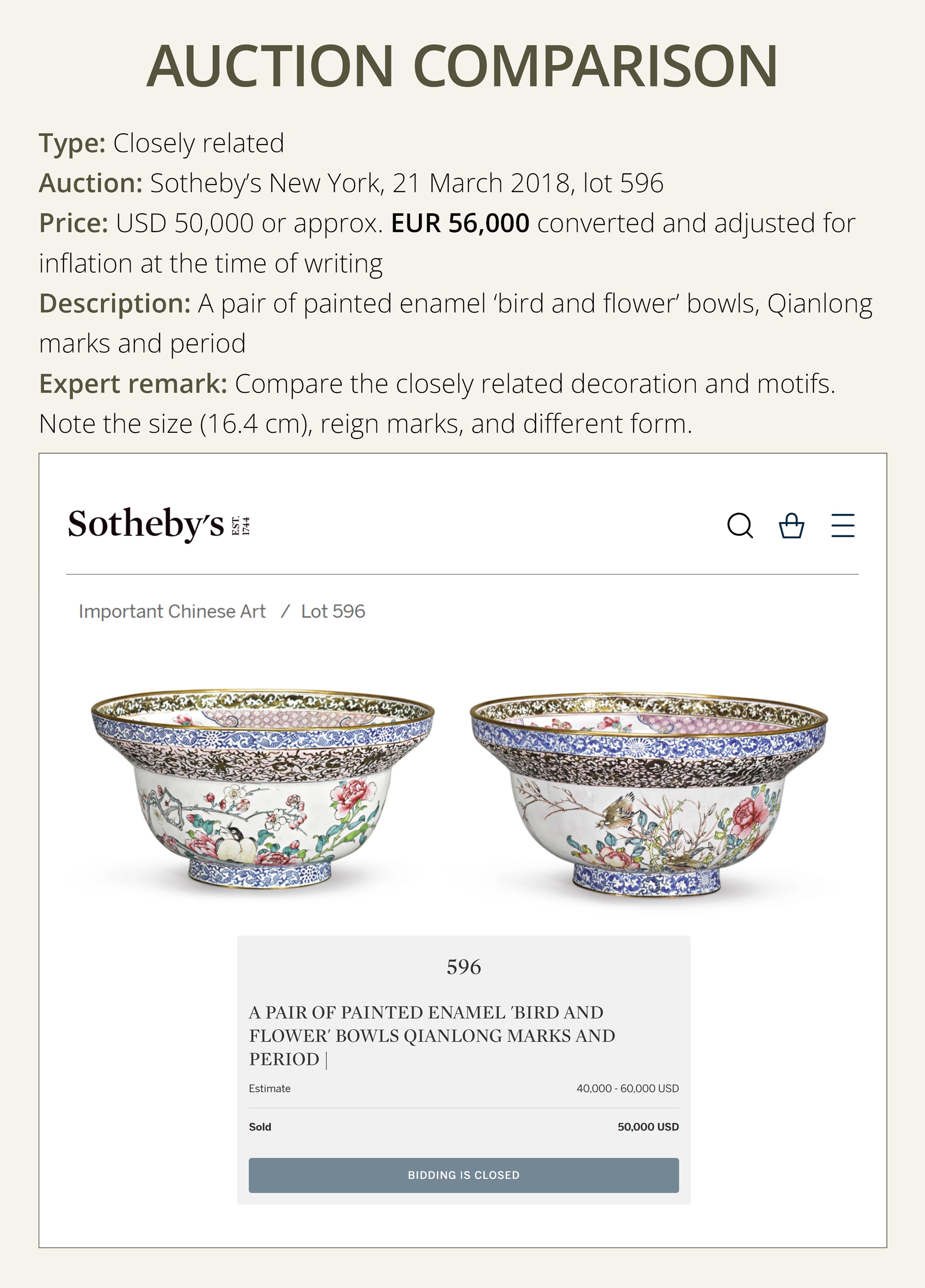Click the Expert remark label
This screenshot has height=1288, width=925.
click(133, 384)
